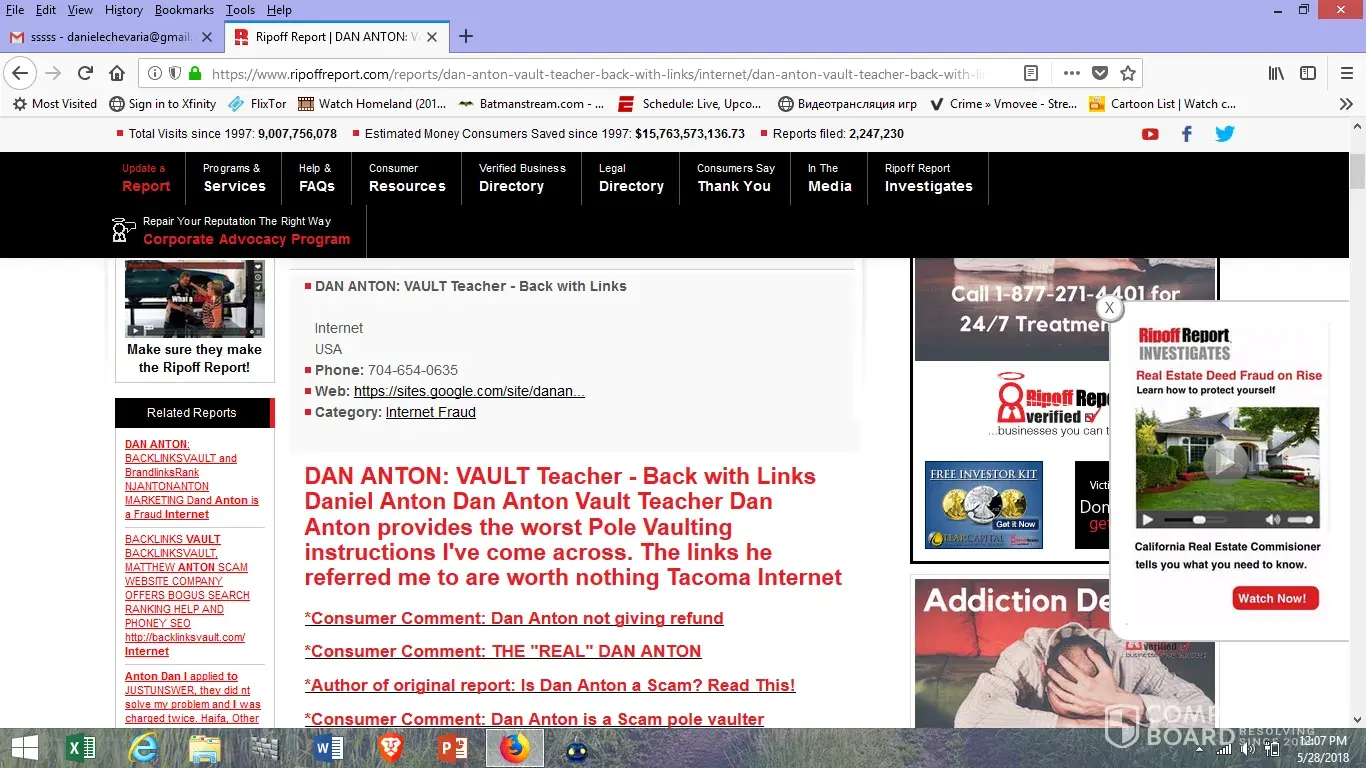Open Ripoff Report YouTube channel icon

[x=1150, y=134]
